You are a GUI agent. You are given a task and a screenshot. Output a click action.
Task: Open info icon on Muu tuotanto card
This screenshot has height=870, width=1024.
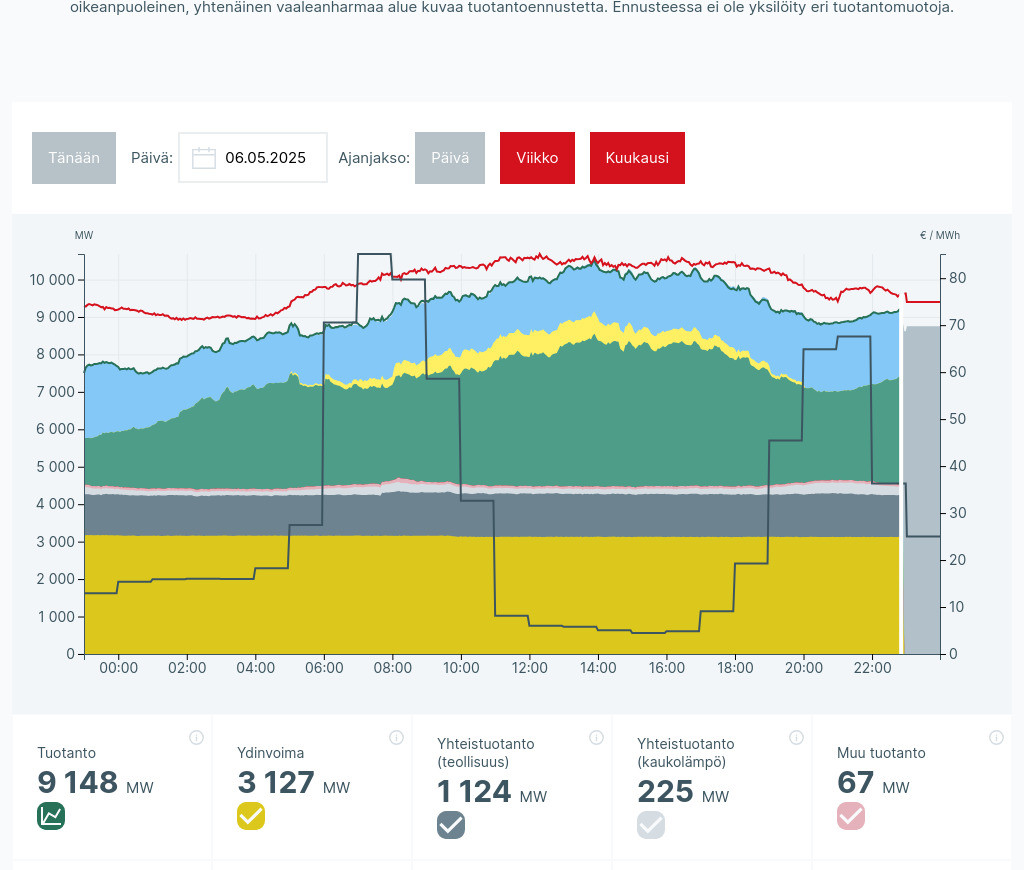pos(996,738)
